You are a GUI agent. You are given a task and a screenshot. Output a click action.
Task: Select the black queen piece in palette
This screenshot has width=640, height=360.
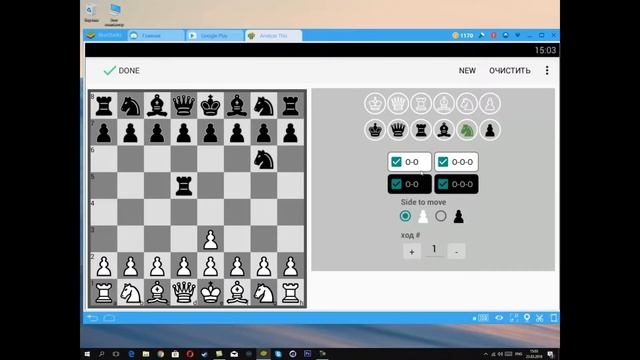pyautogui.click(x=398, y=130)
